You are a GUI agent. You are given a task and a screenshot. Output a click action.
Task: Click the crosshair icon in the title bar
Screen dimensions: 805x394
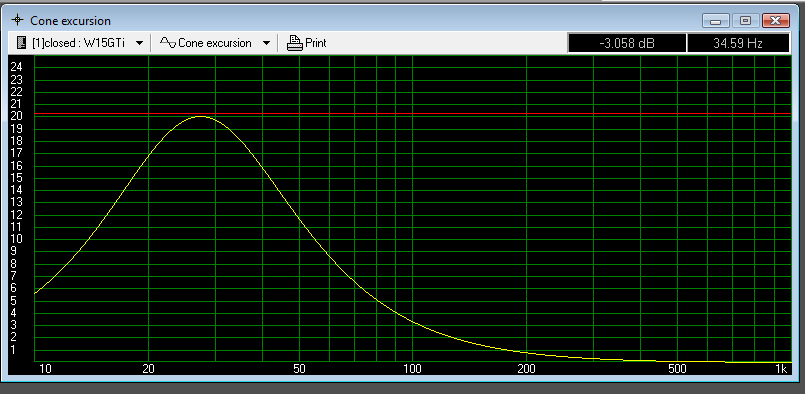pos(18,21)
